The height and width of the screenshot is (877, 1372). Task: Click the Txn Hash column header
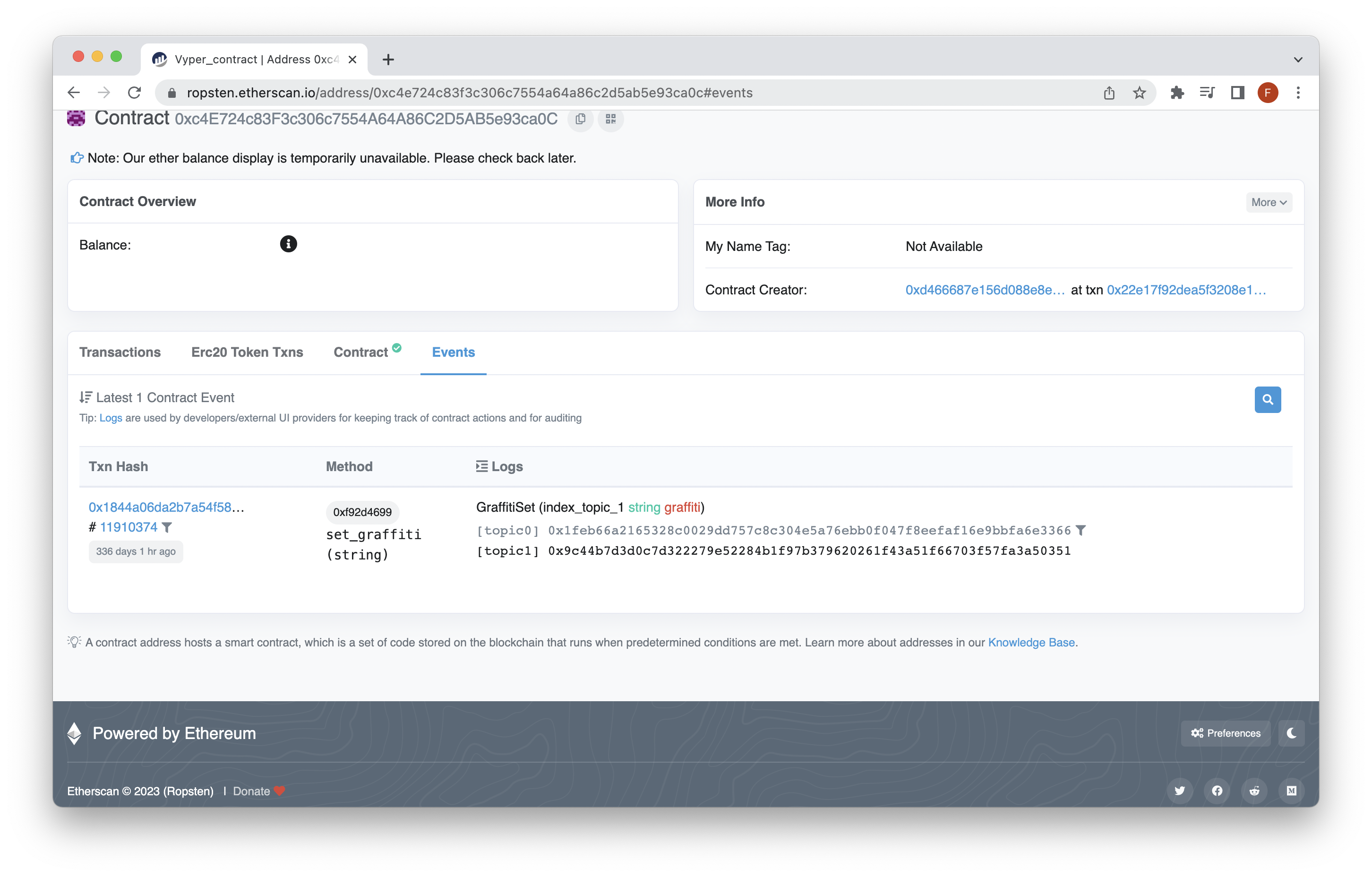[119, 466]
